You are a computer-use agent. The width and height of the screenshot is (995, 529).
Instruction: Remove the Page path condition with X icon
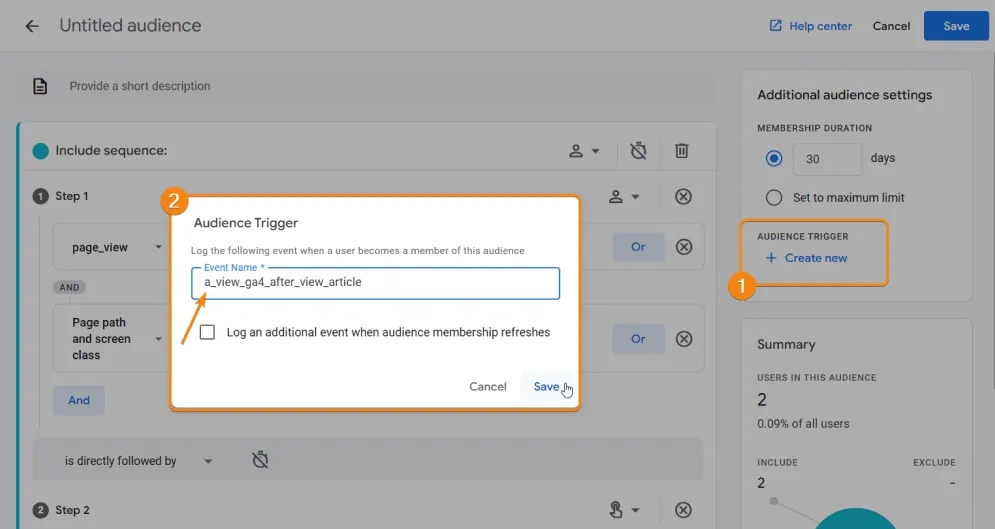(683, 339)
